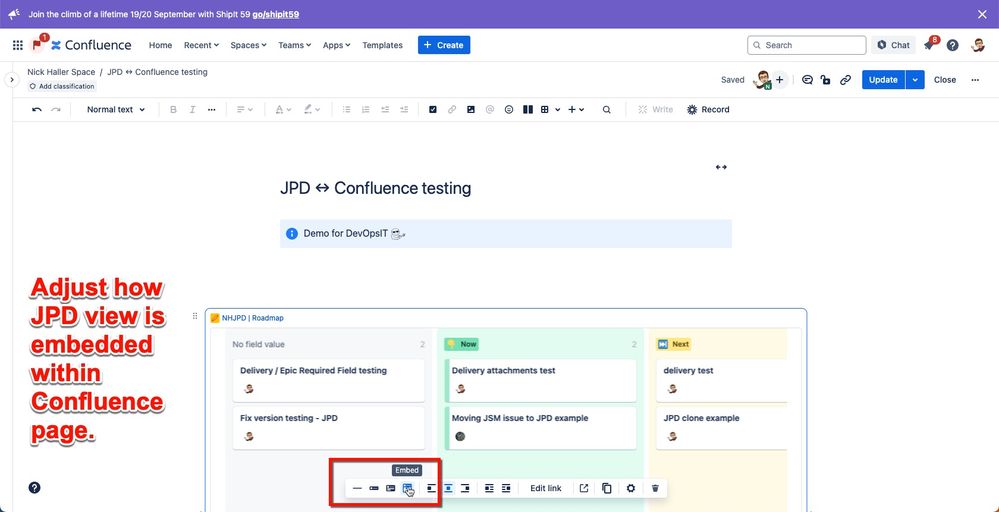Redo the last edit

[x=56, y=110]
